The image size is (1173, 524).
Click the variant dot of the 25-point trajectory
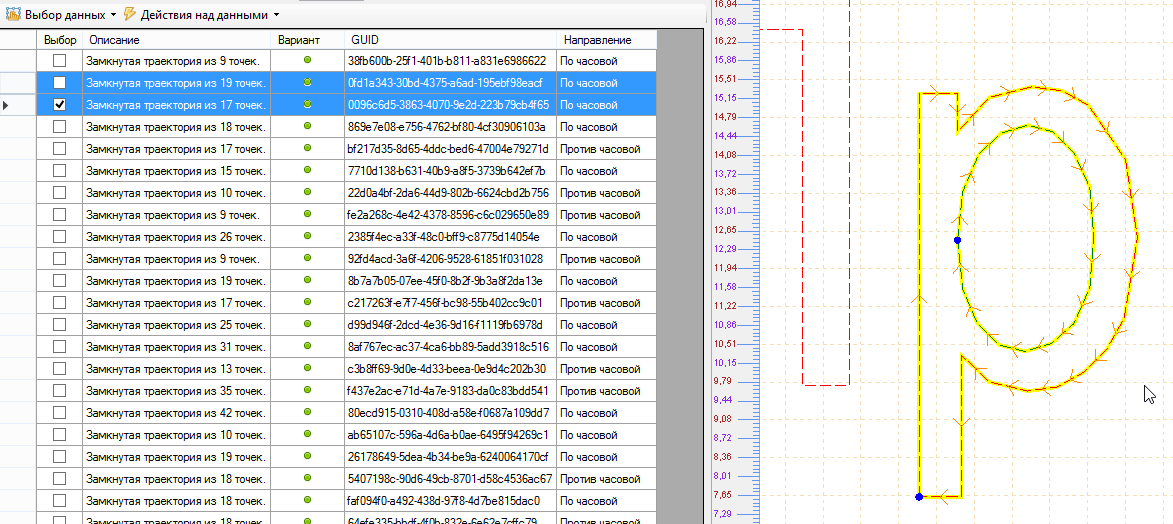tap(307, 324)
